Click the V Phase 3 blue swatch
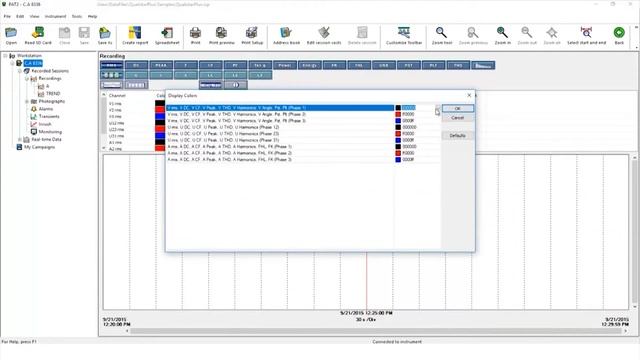The image size is (640, 360). click(398, 121)
